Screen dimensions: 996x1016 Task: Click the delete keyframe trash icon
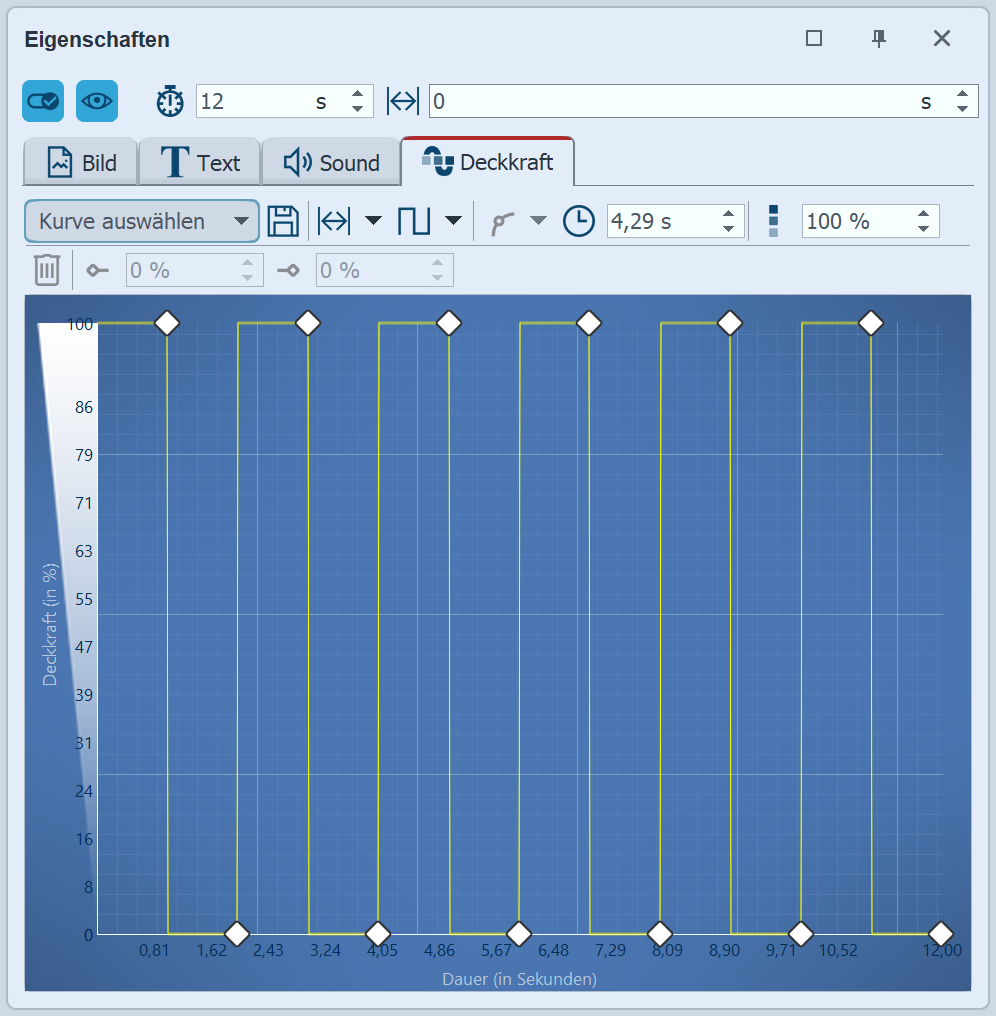(x=47, y=270)
